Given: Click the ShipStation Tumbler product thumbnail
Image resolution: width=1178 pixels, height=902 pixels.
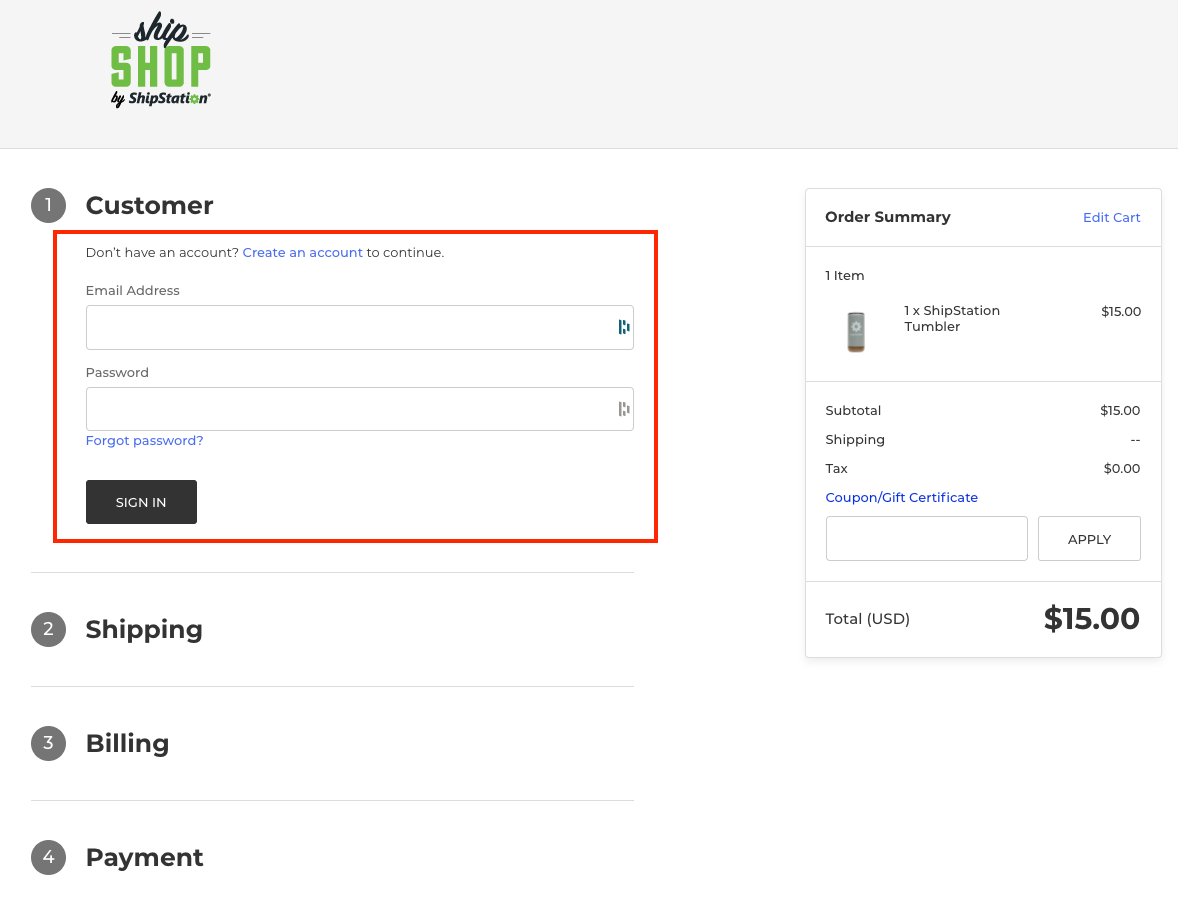Looking at the screenshot, I should (x=856, y=332).
